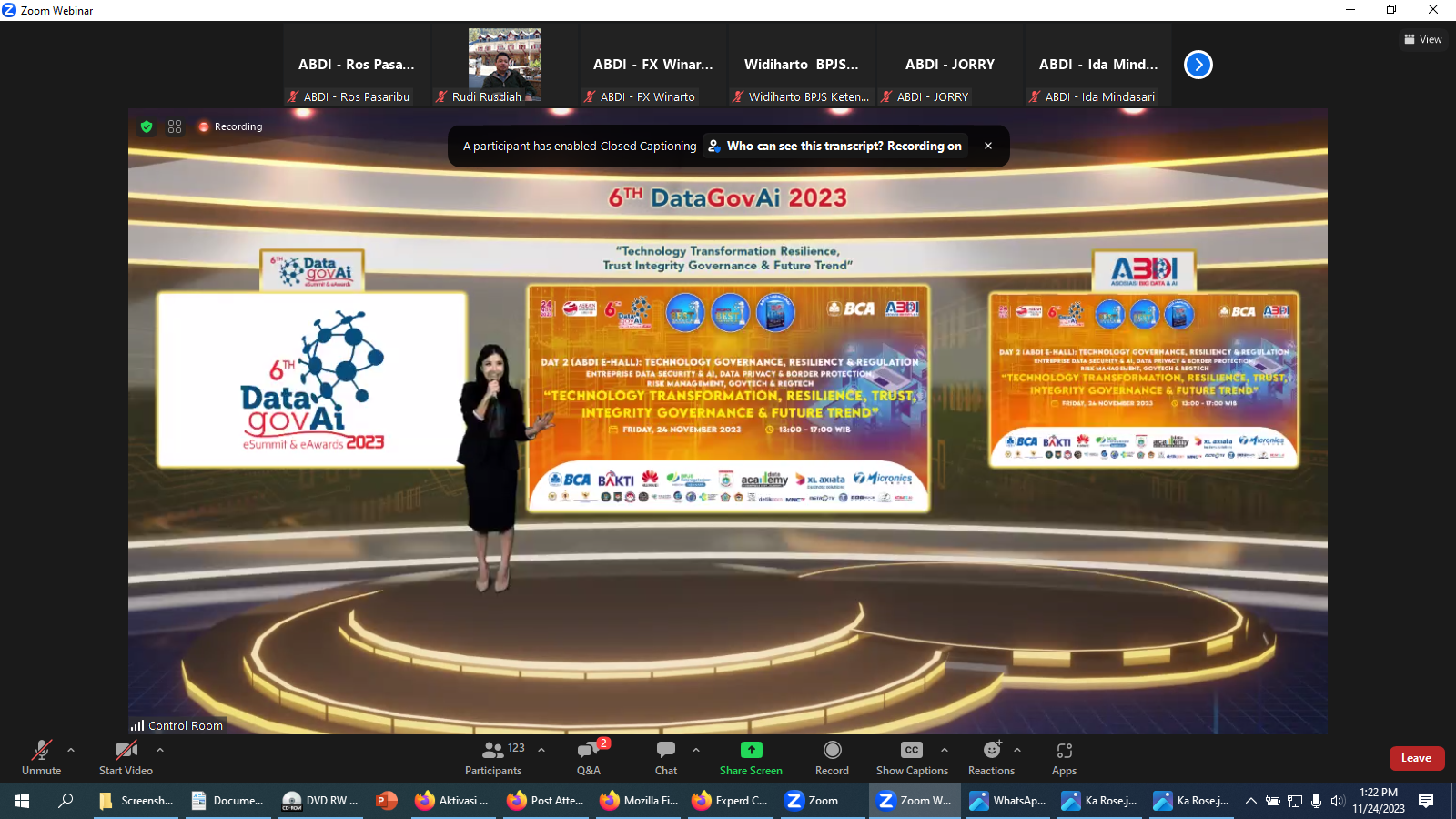Open the gallery grid icon beside Recording
The width and height of the screenshot is (1456, 819).
(x=175, y=126)
